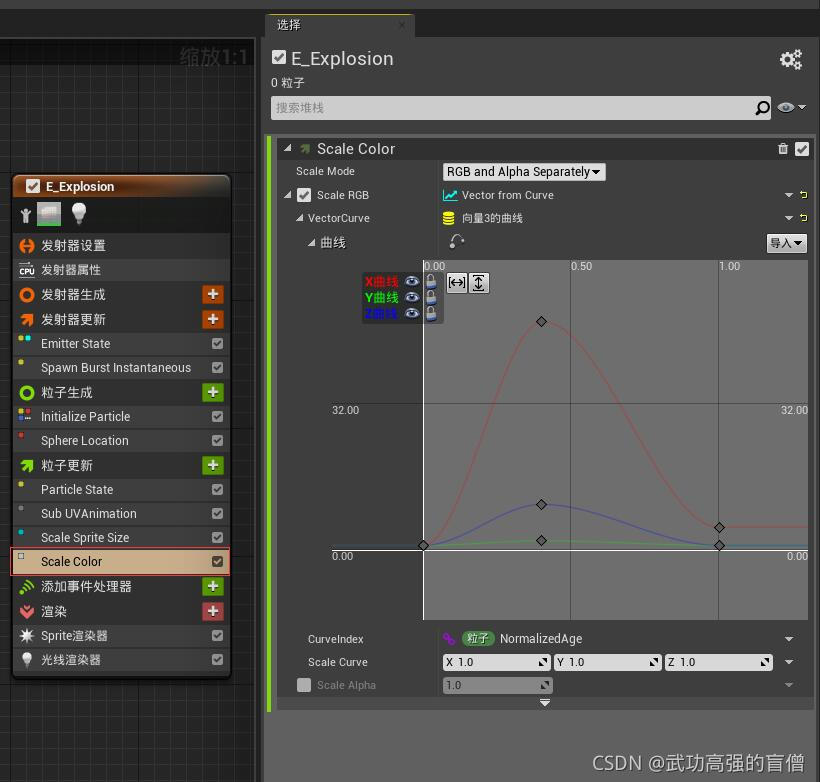Toggle Scale Color module enabled checkbox in header

click(801, 149)
